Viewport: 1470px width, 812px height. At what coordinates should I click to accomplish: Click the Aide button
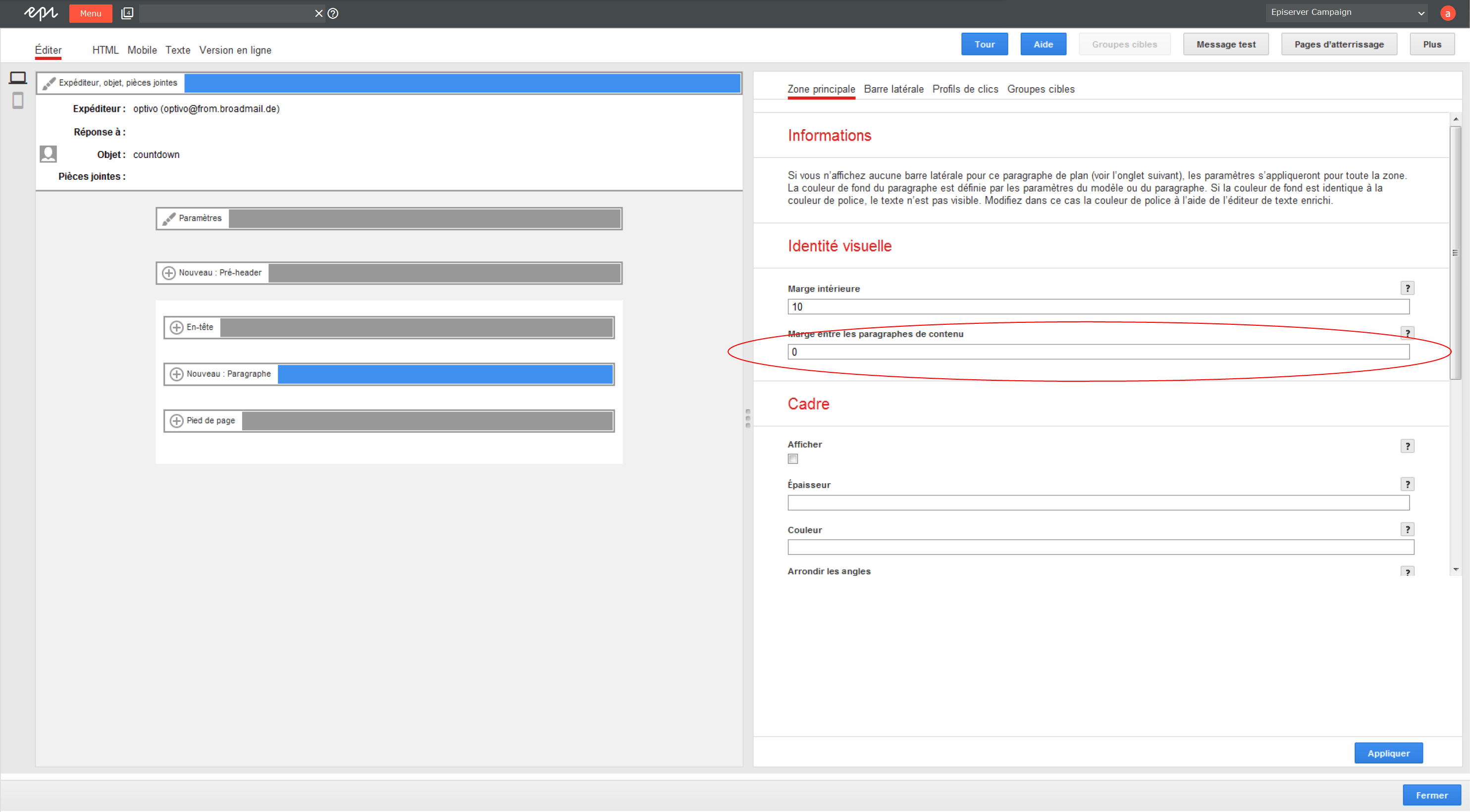[x=1043, y=45]
